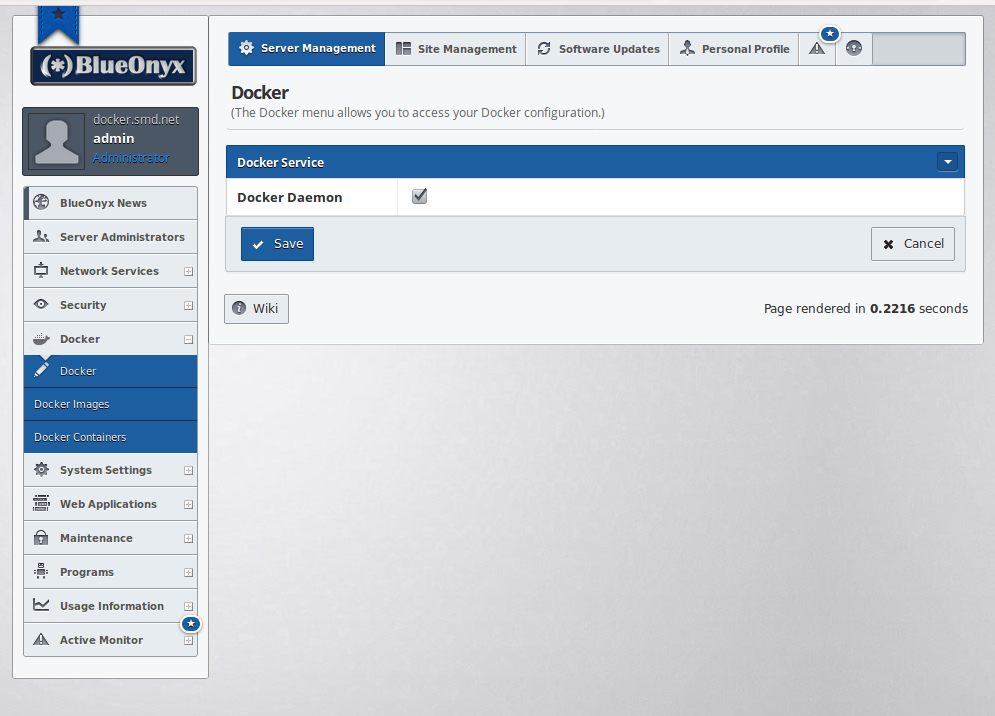995x716 pixels.
Task: Open the Wiki button
Action: click(256, 308)
